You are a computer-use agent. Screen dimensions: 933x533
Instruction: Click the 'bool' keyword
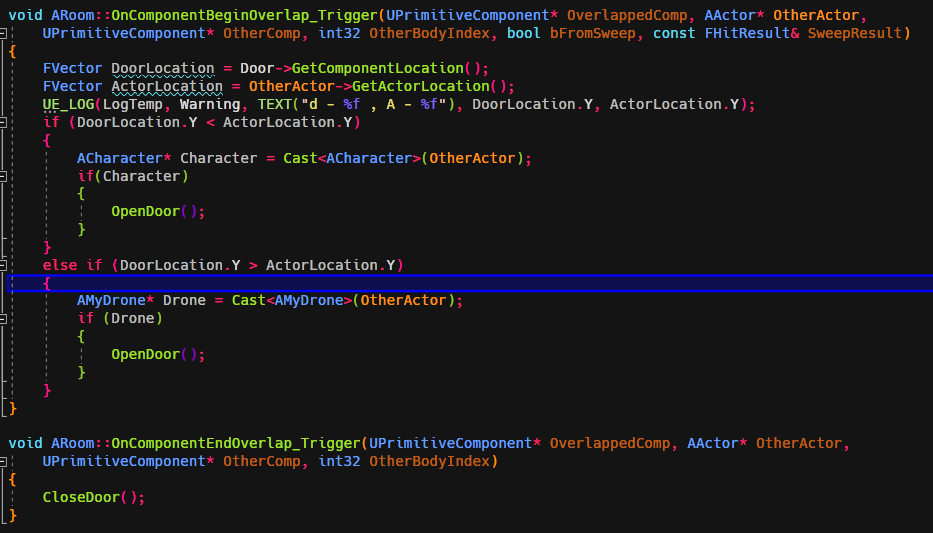click(x=524, y=33)
